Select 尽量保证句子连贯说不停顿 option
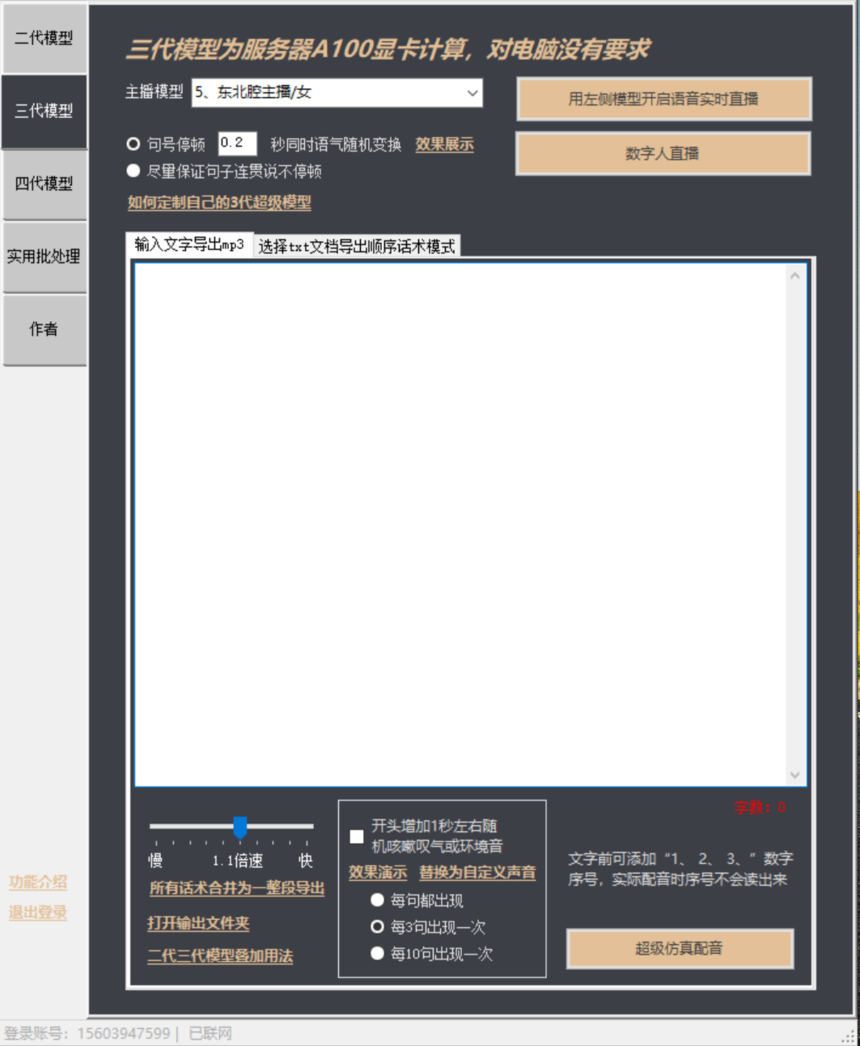The width and height of the screenshot is (860, 1046). [x=133, y=171]
